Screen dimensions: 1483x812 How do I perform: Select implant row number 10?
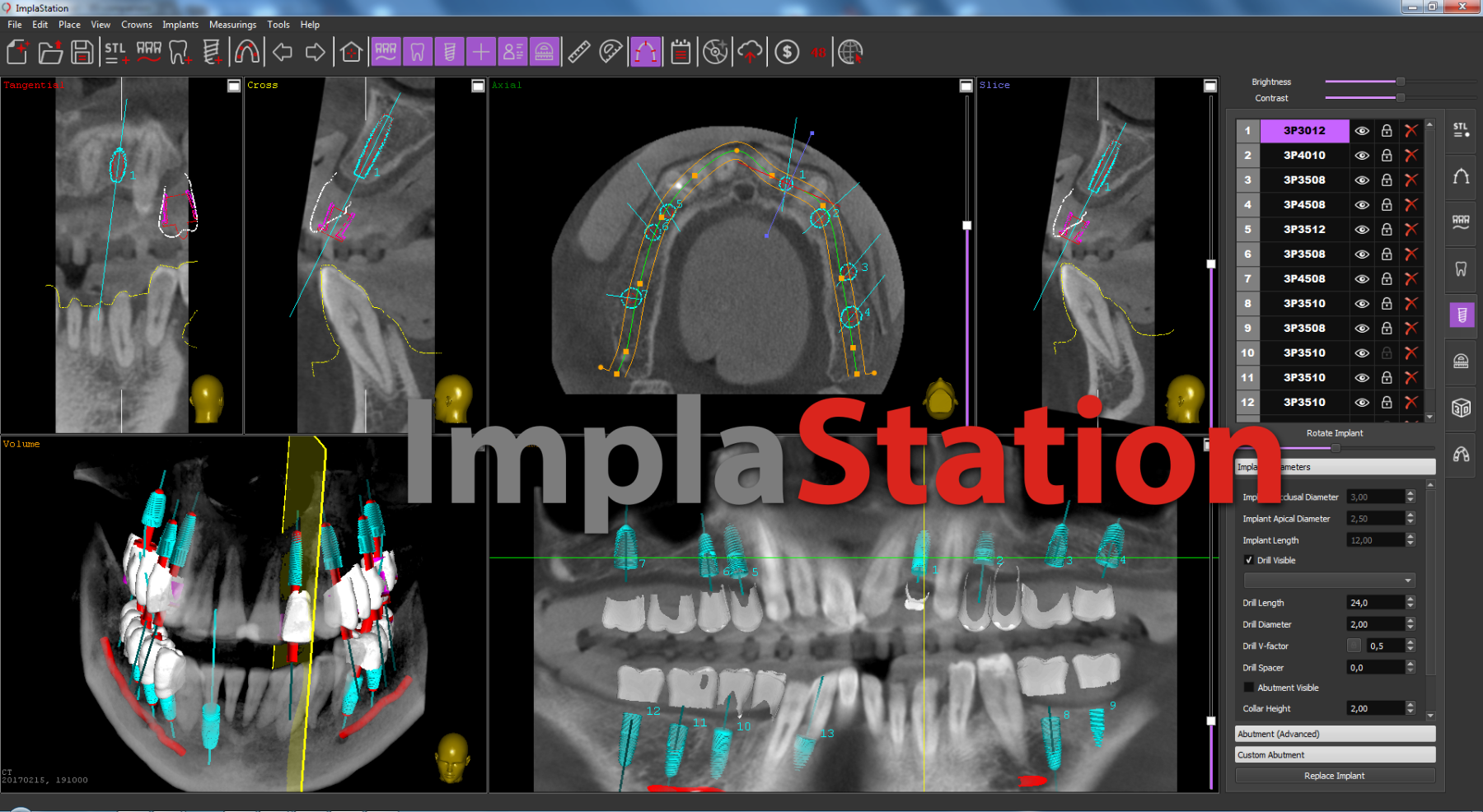pos(1247,352)
